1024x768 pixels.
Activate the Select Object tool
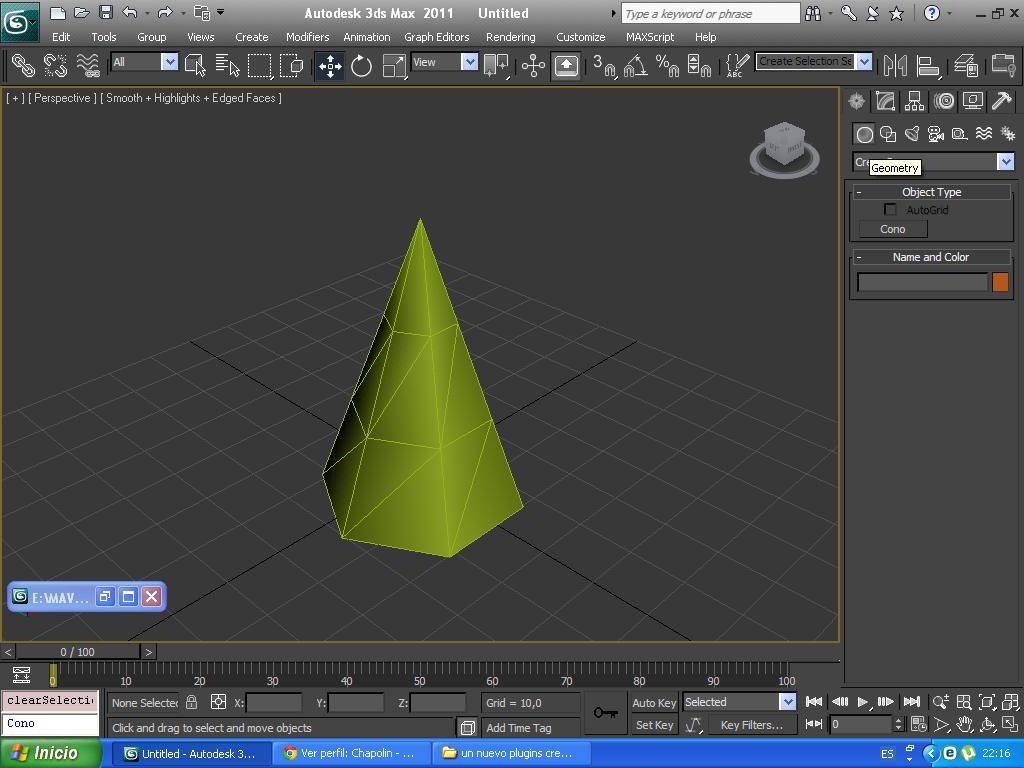pyautogui.click(x=195, y=65)
